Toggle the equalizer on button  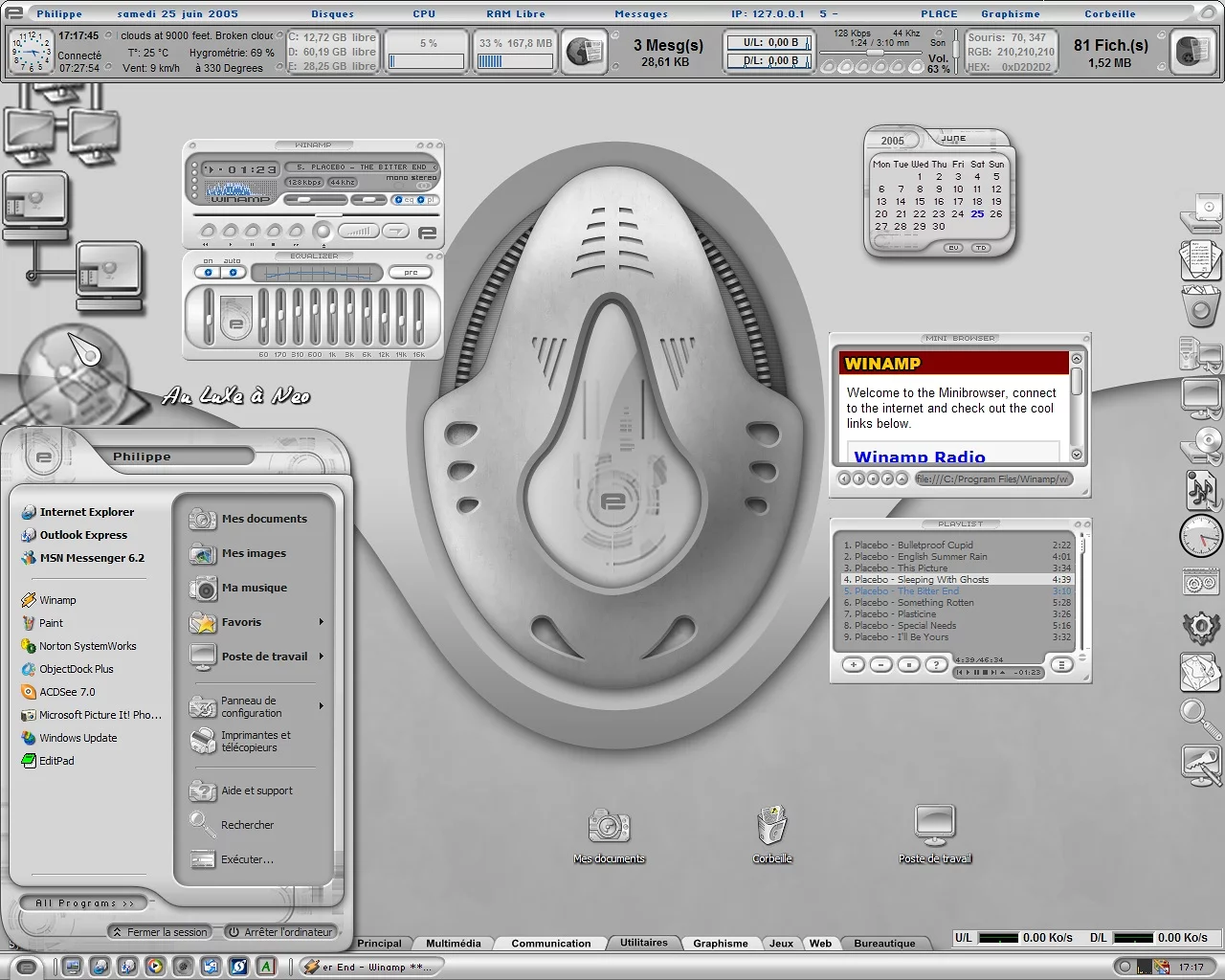208,273
